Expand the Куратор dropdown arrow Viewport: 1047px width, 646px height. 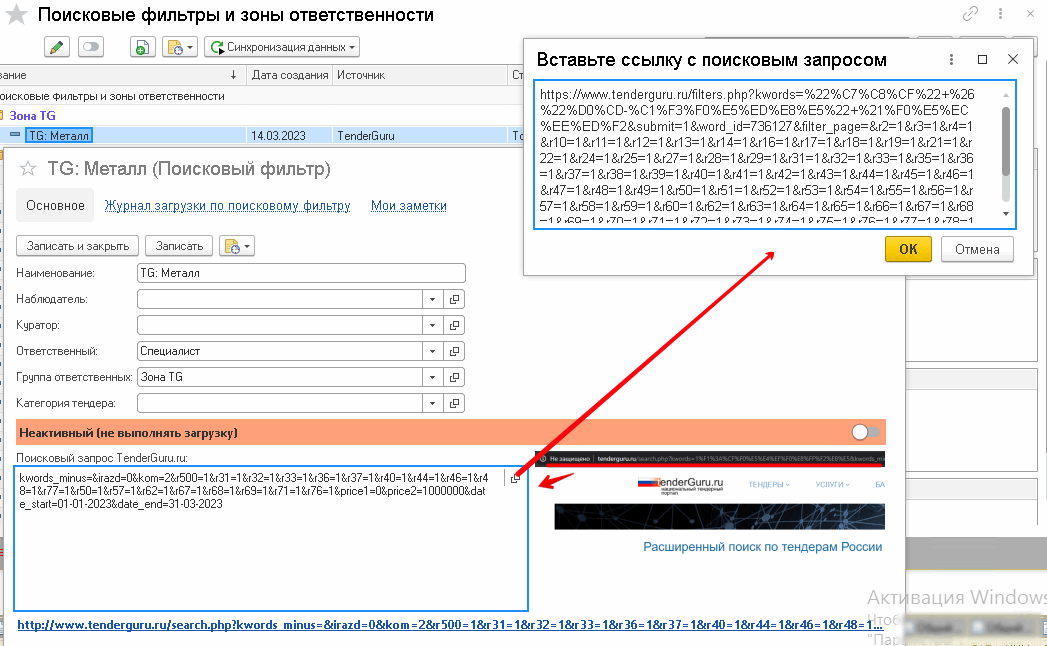[432, 325]
